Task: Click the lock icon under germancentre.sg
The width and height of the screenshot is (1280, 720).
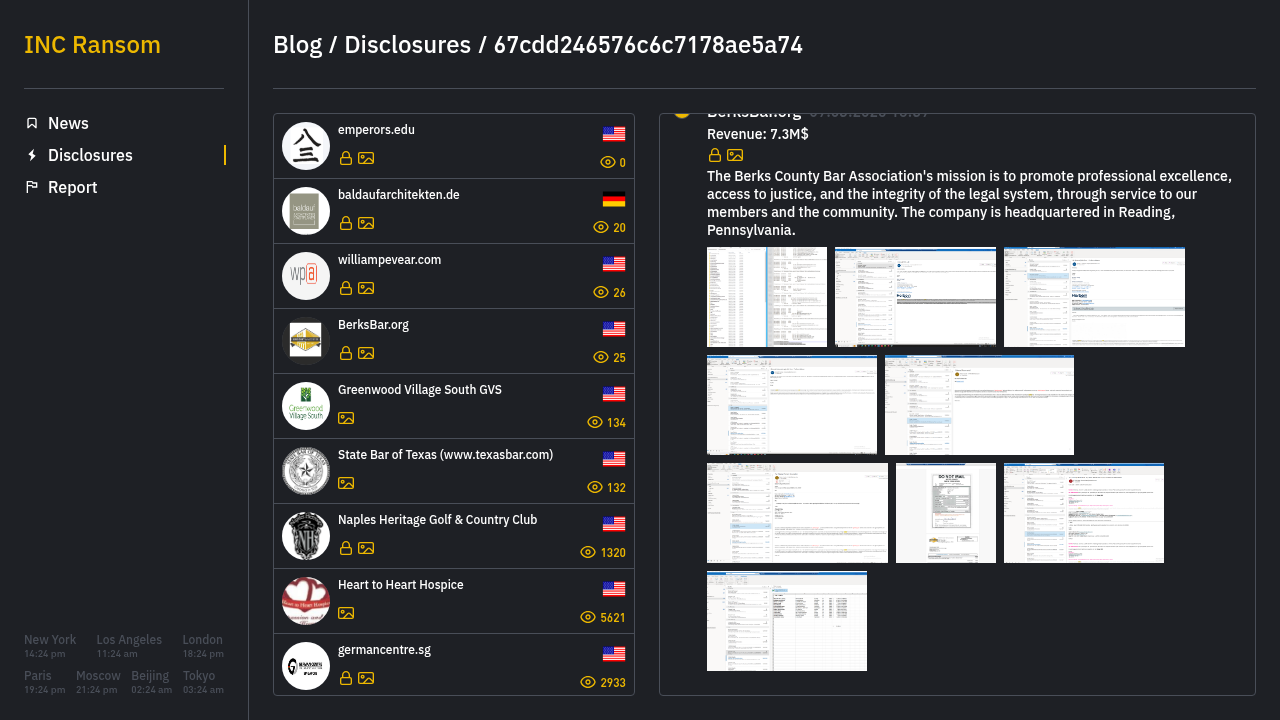Action: click(x=346, y=678)
